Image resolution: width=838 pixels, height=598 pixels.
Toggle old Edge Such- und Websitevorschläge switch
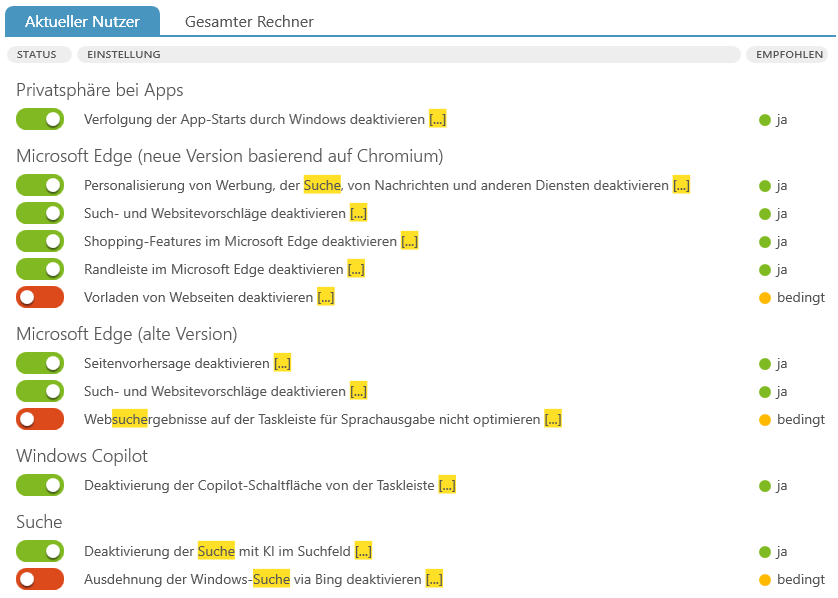(40, 391)
